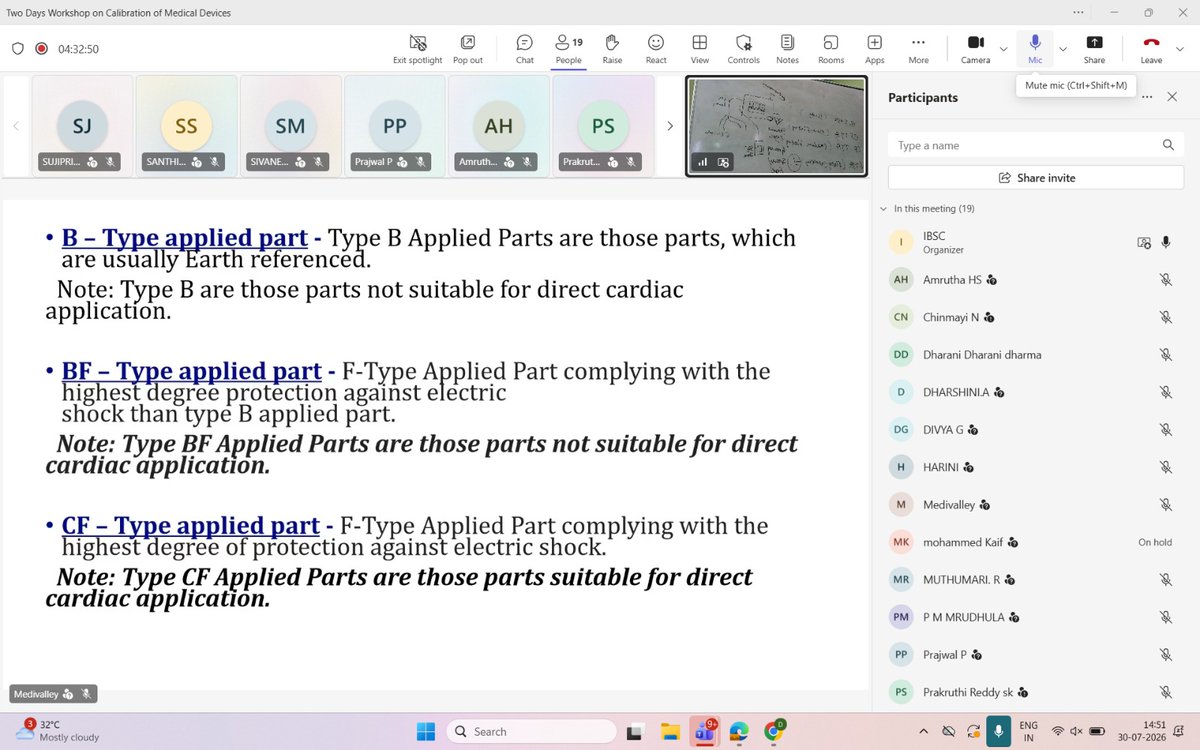Toggle DHARSHINI.A muted mic icon
This screenshot has height=750, width=1200.
1166,392
